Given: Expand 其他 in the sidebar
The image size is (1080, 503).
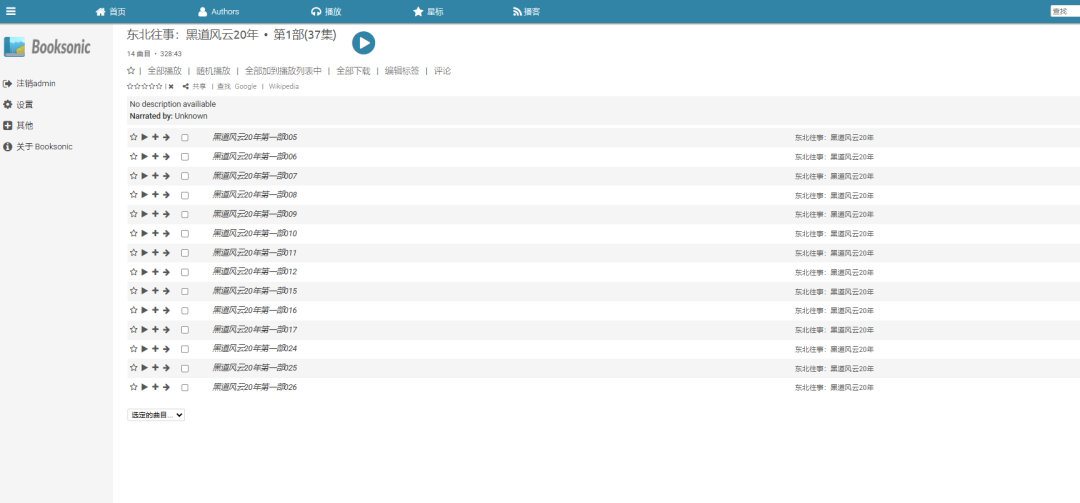Looking at the screenshot, I should point(24,125).
